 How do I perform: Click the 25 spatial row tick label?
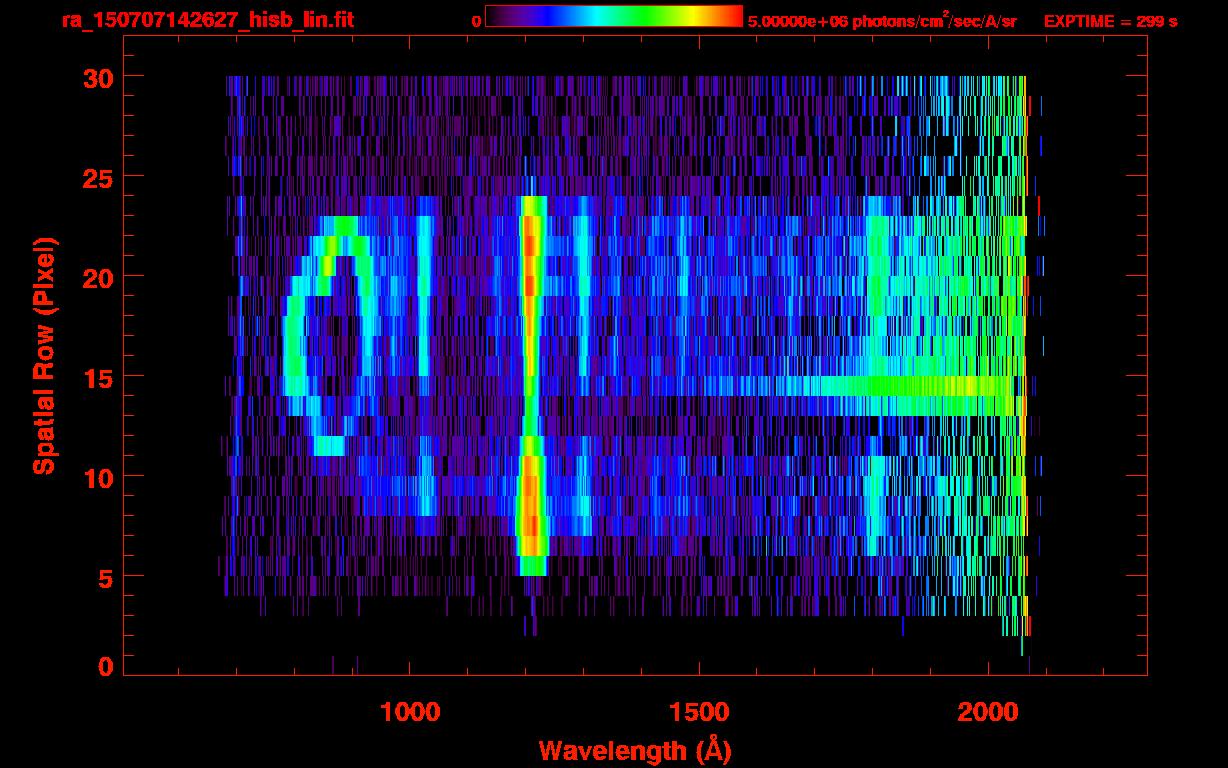click(98, 177)
